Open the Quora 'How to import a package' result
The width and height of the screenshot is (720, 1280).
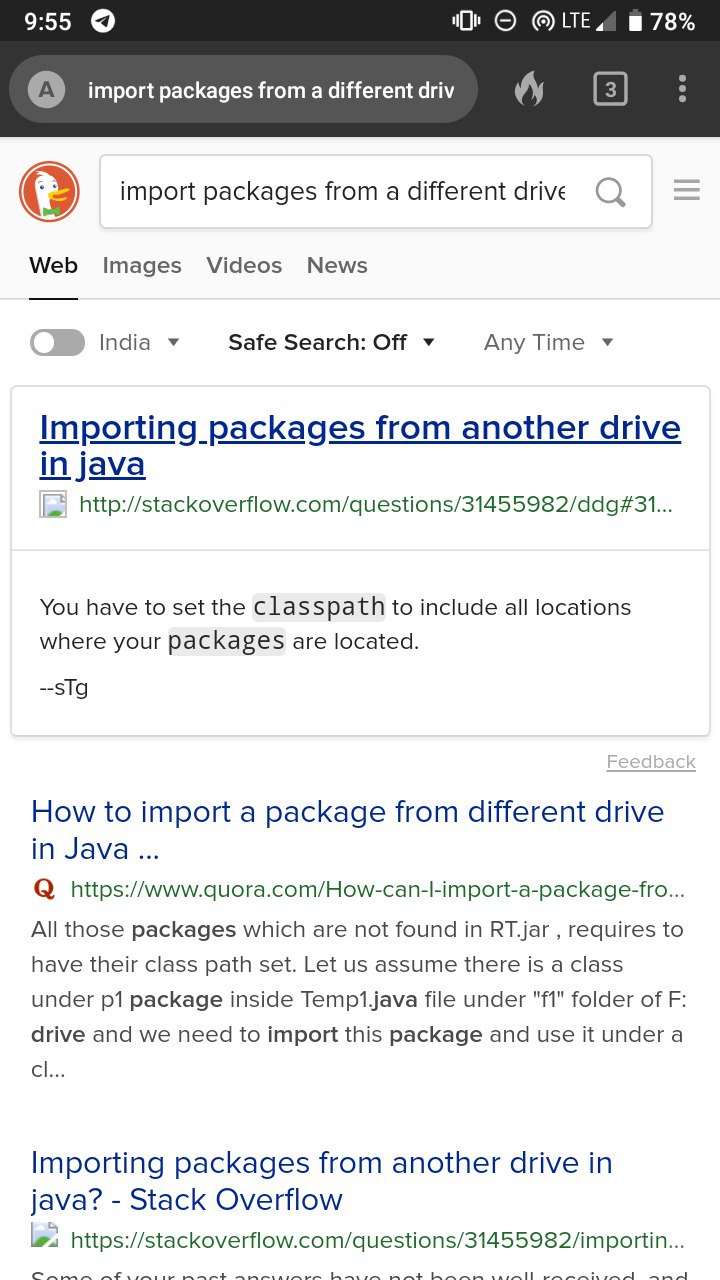(347, 830)
